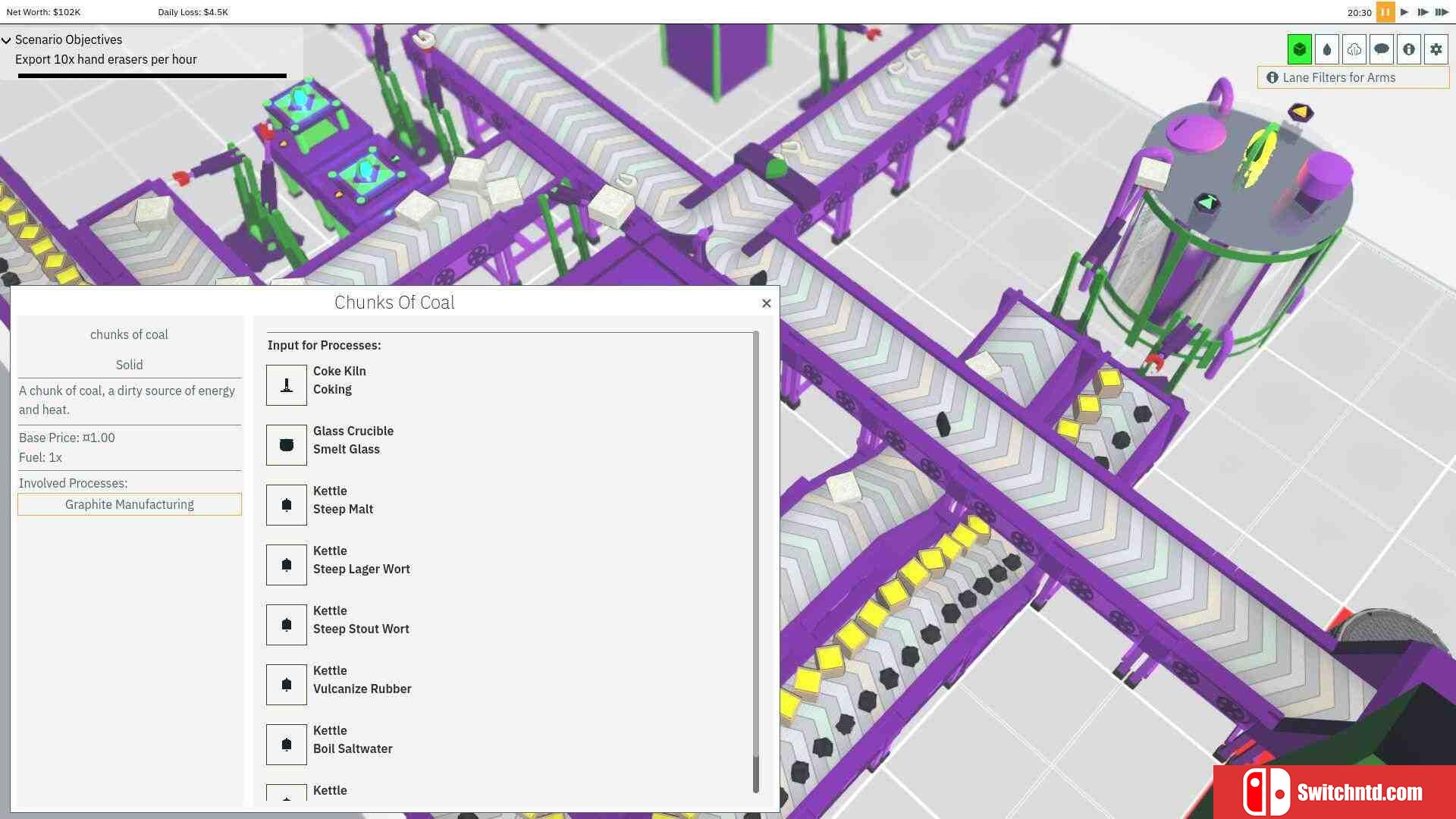Click the 'Involved Processes:' label

[73, 483]
